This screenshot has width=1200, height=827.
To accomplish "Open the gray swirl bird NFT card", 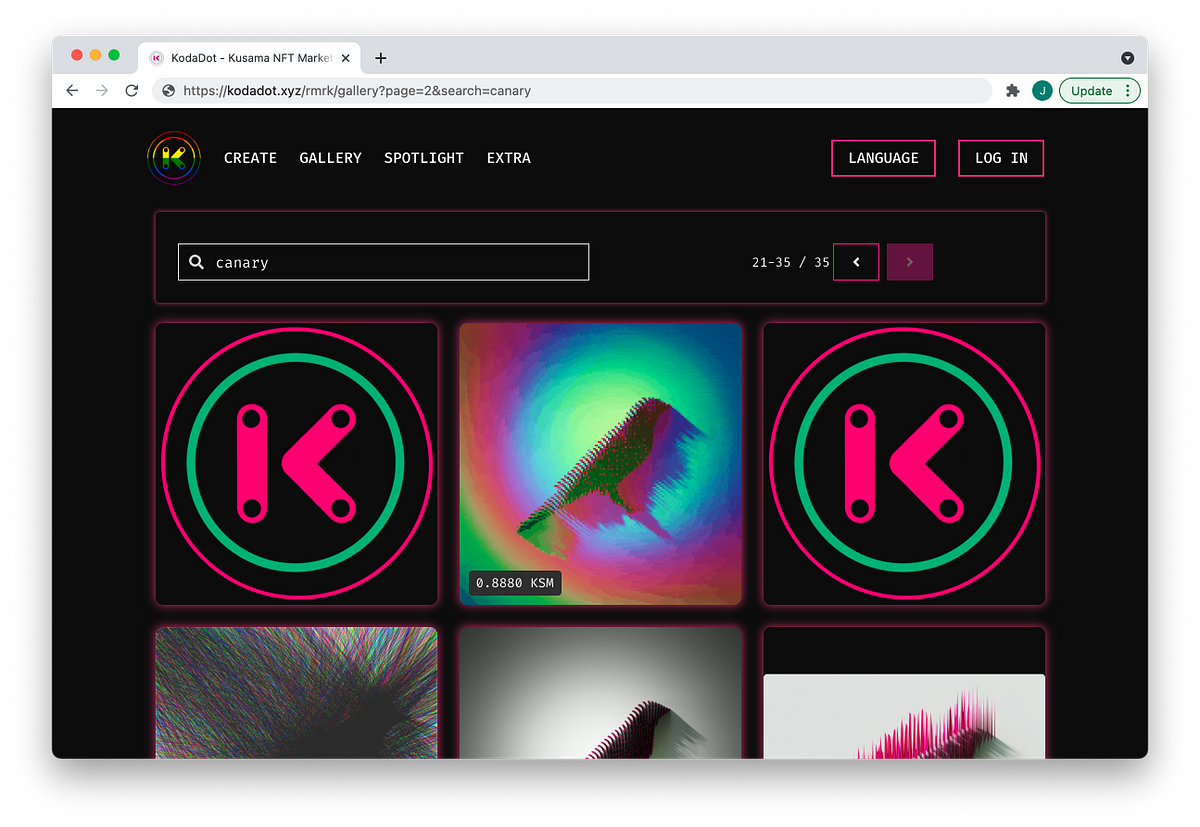I will point(600,693).
